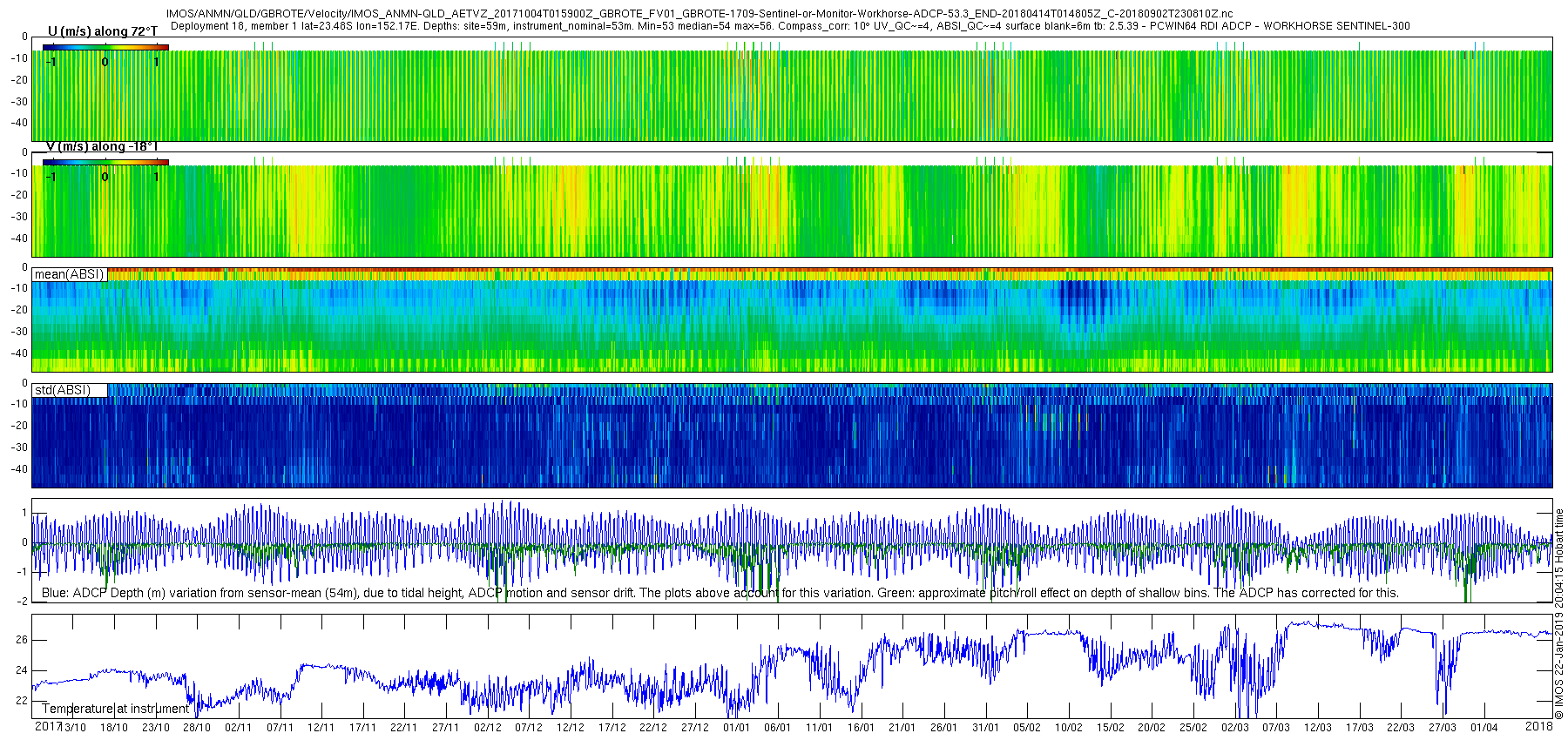
Task: Select the 'U (m/s) along 72°T' panel title
Action: (x=103, y=31)
